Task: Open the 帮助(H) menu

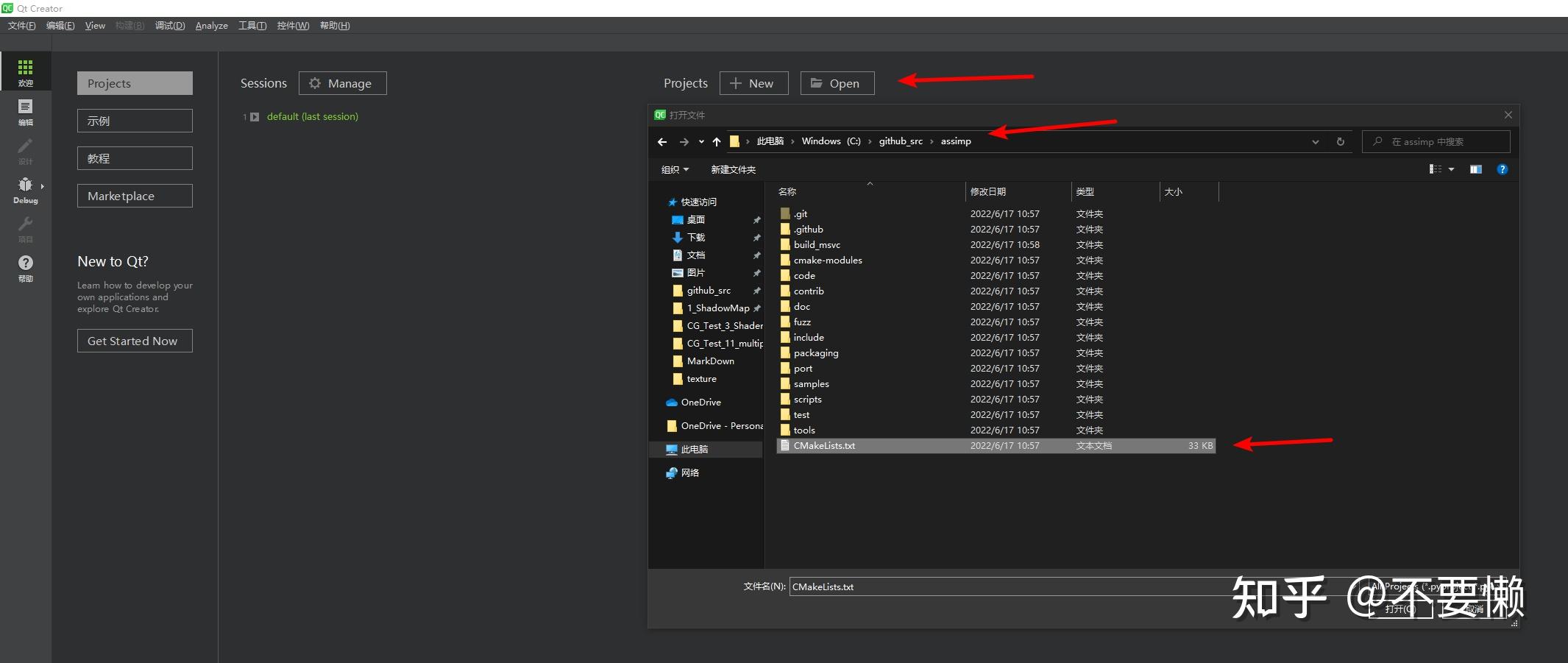Action: pos(335,26)
